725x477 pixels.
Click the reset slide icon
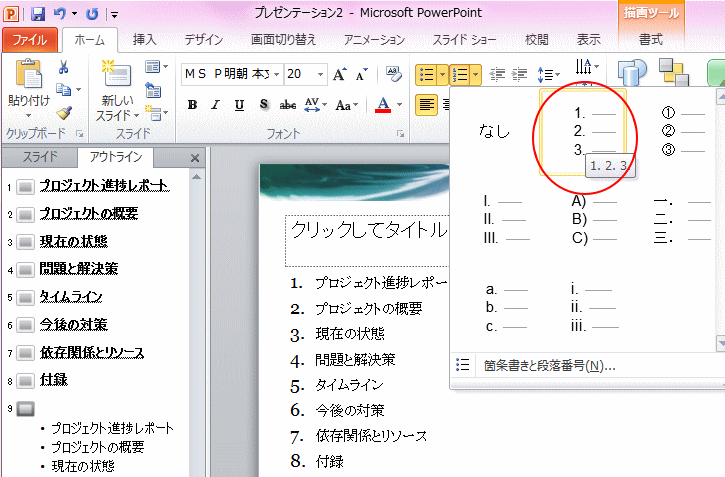click(153, 90)
